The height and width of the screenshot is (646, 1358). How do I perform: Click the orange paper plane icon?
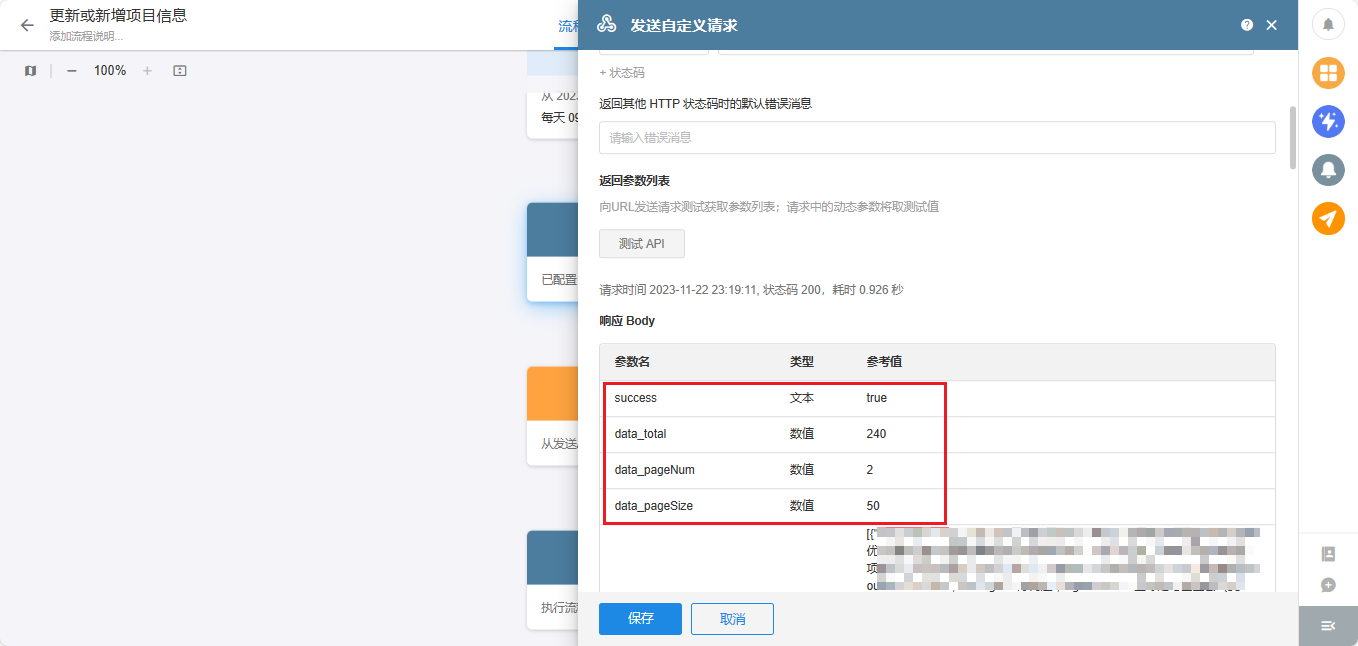click(1328, 219)
